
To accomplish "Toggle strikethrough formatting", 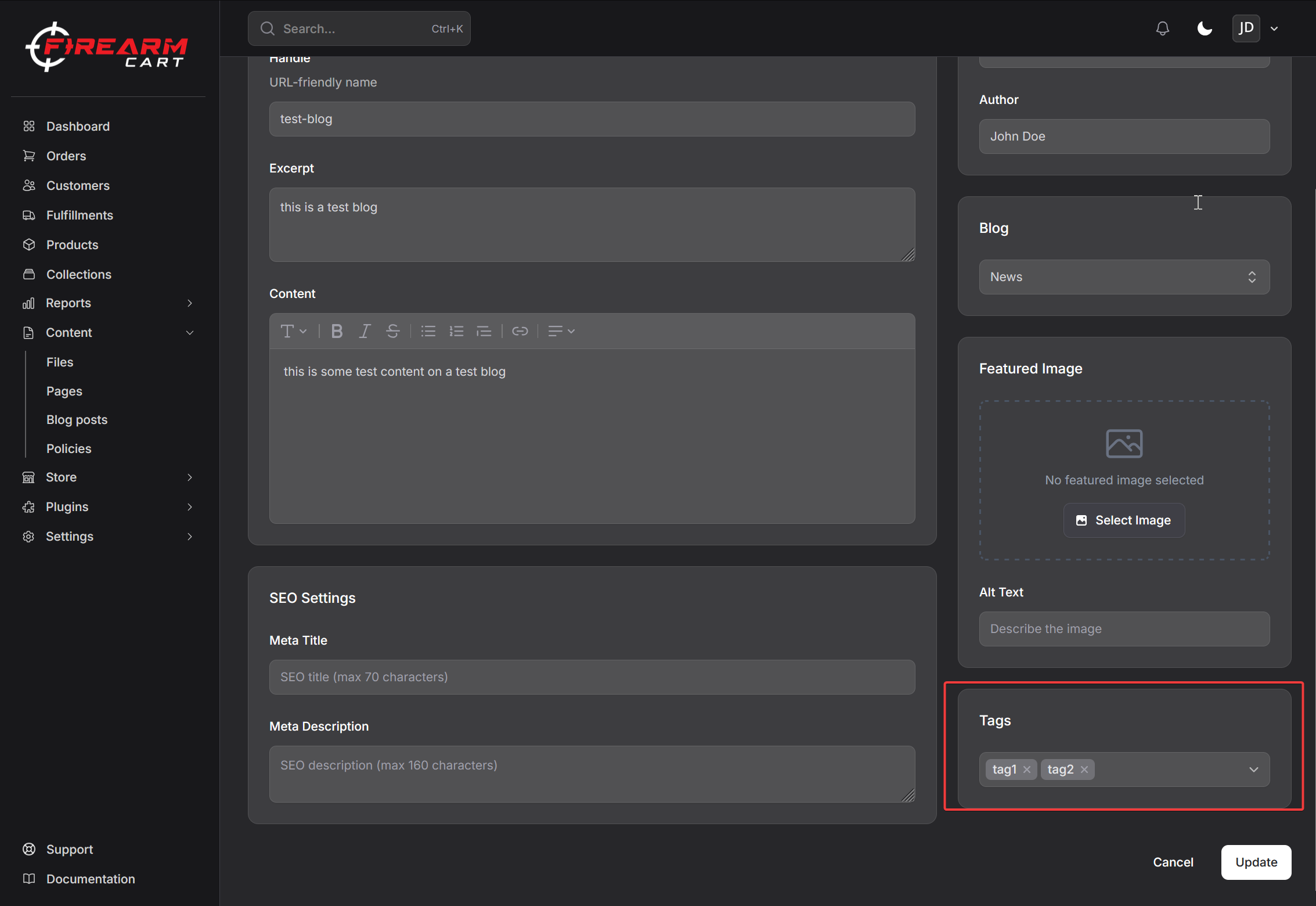I will [393, 331].
